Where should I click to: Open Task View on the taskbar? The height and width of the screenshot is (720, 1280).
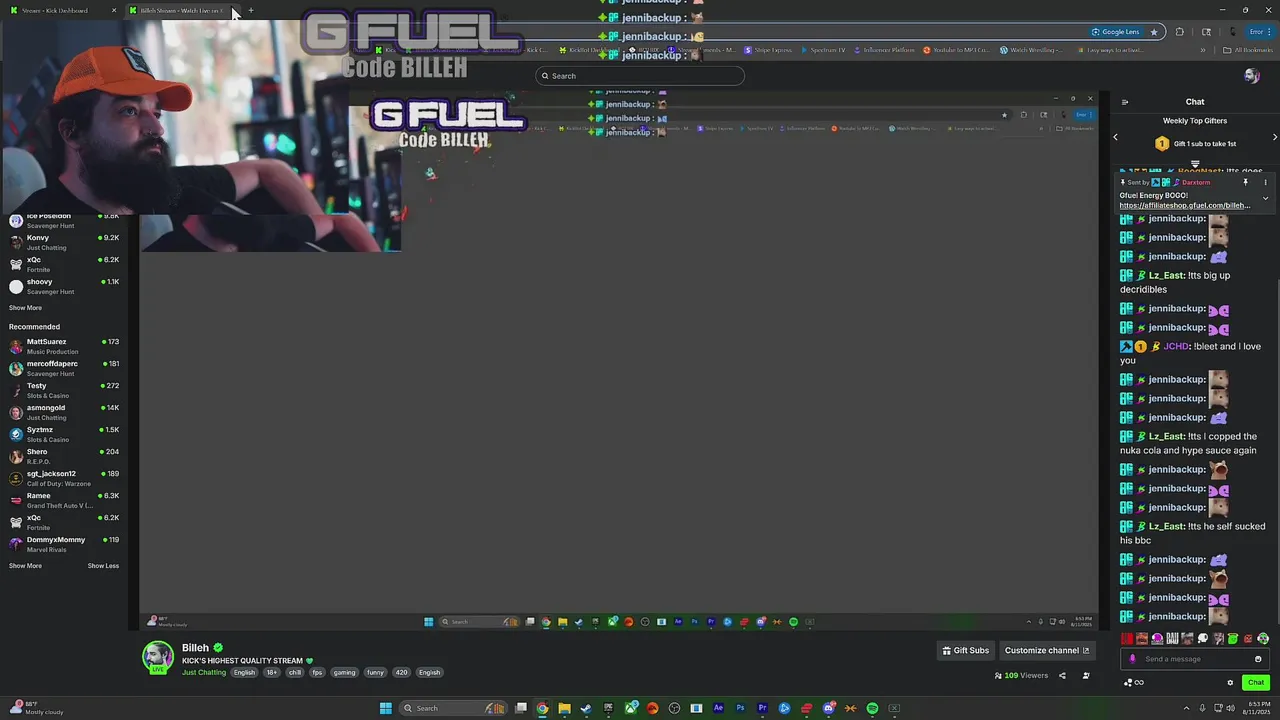coord(520,708)
